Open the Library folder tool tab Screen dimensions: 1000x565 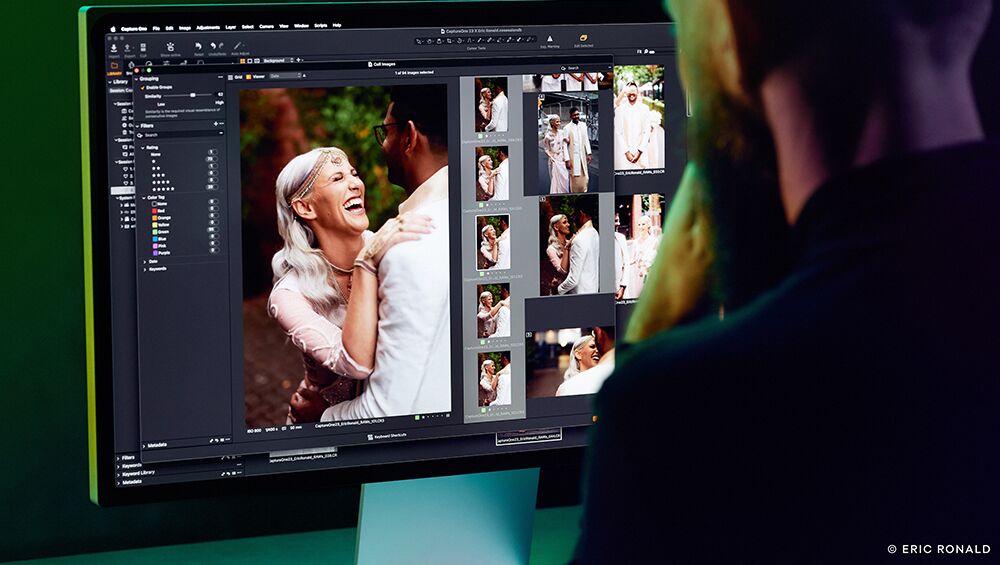pos(114,66)
